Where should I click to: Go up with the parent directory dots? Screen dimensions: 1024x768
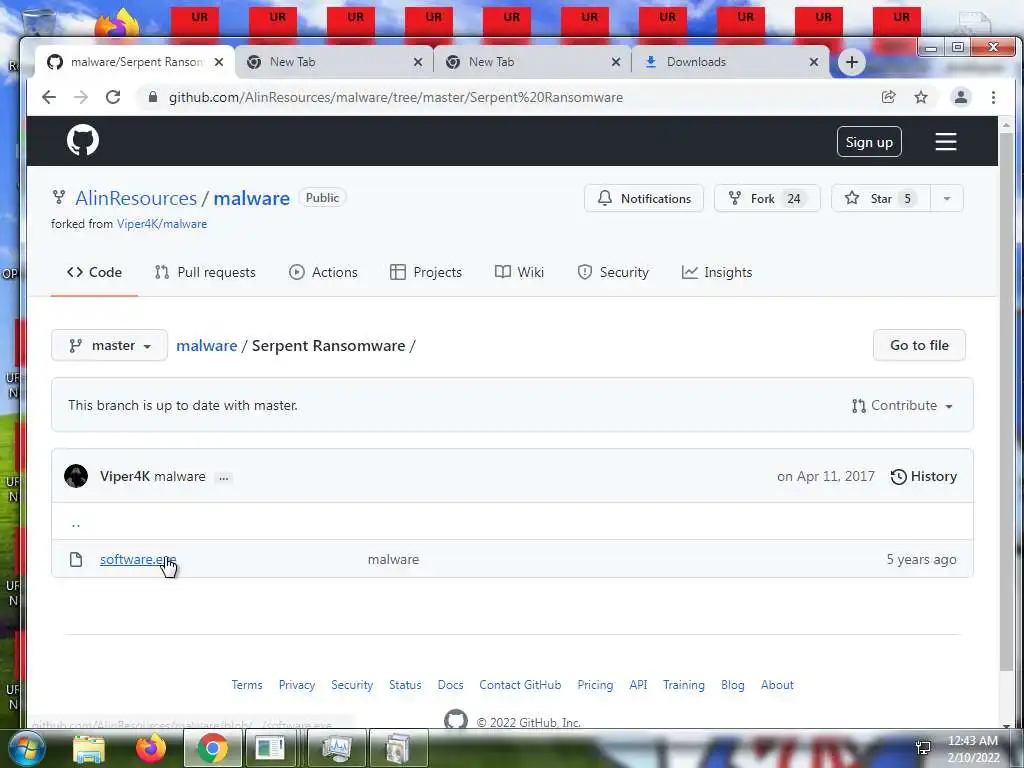[x=76, y=522]
